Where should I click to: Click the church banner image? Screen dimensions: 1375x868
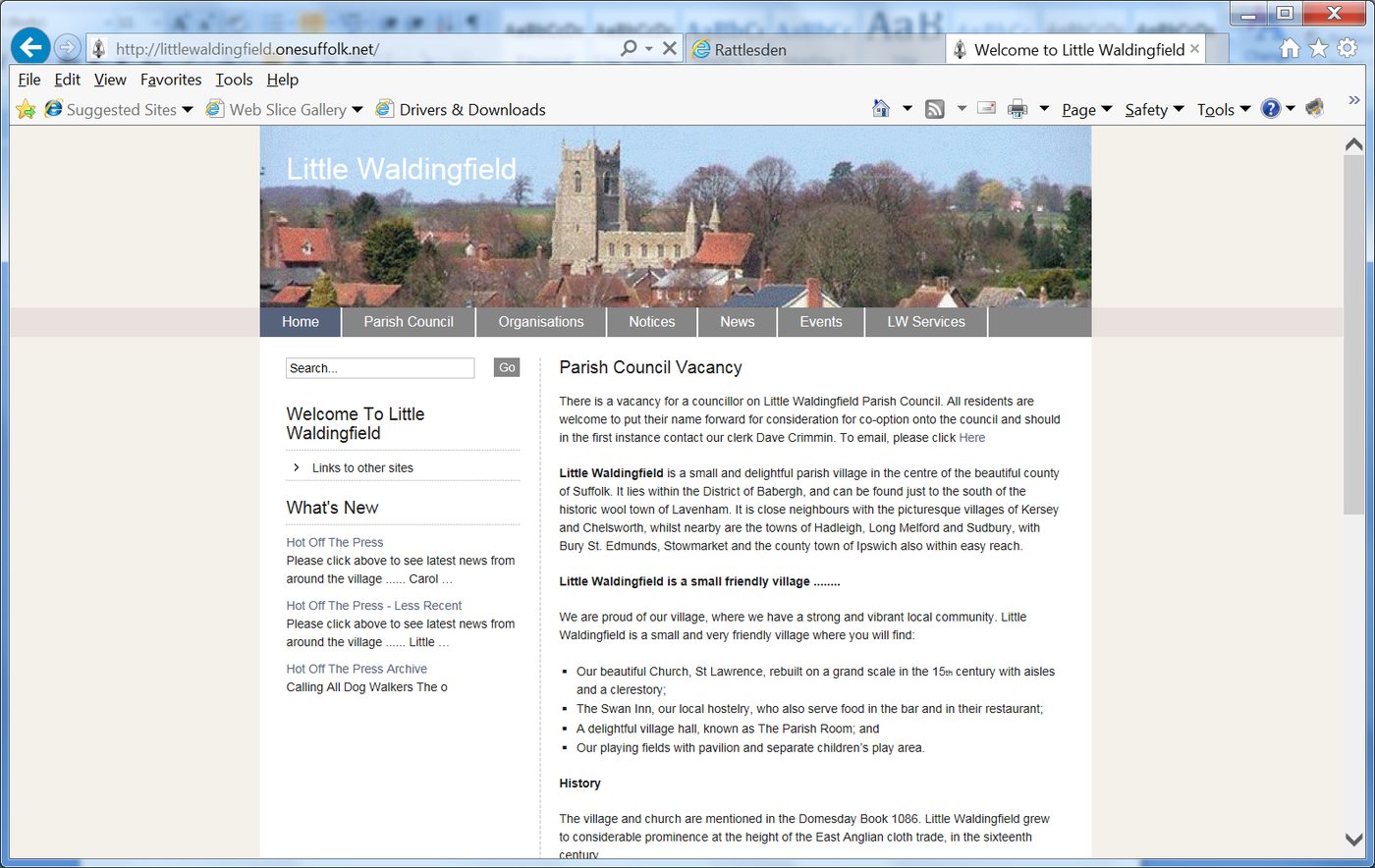point(676,217)
